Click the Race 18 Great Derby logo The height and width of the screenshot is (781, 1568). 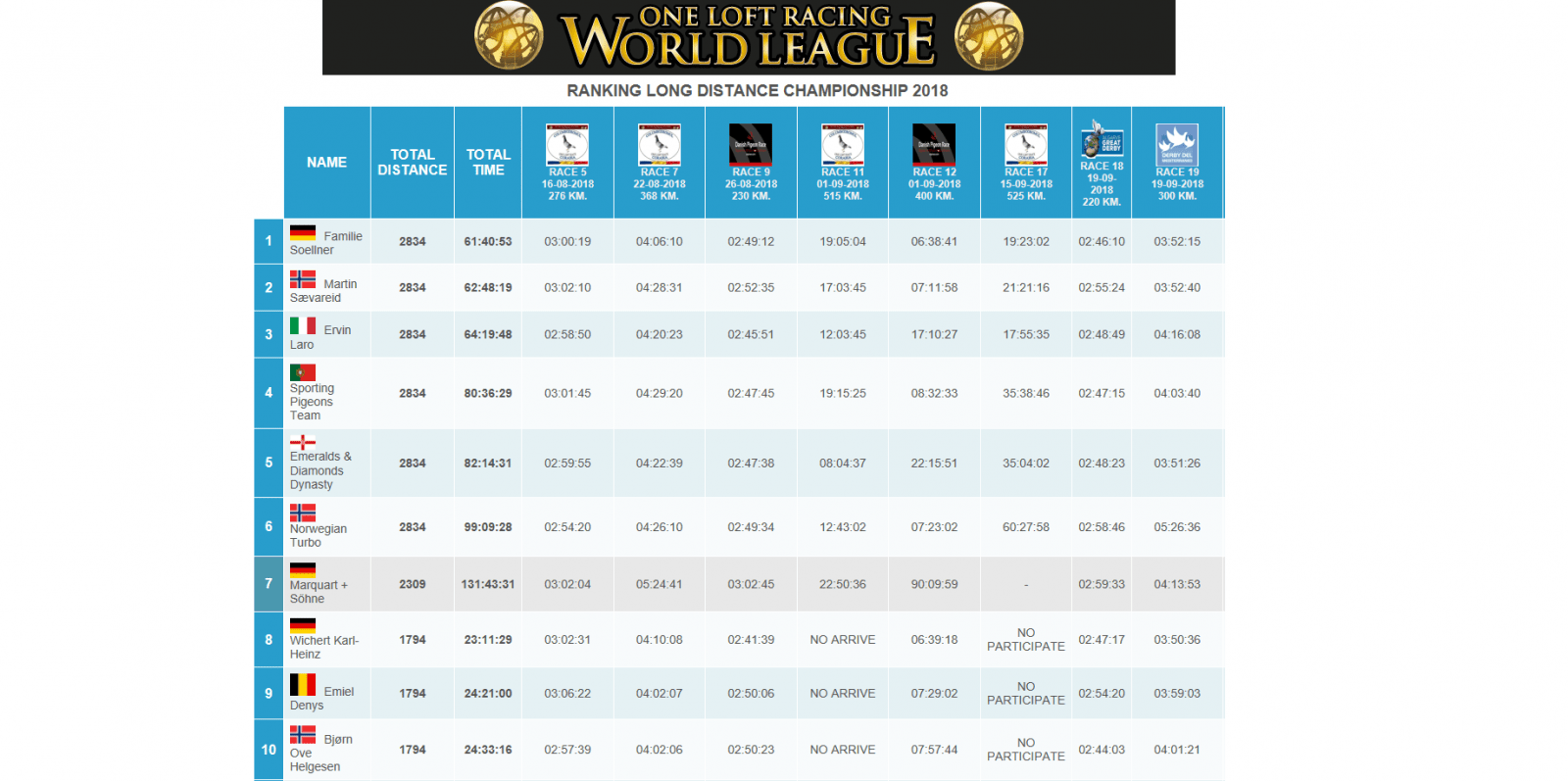1102,140
